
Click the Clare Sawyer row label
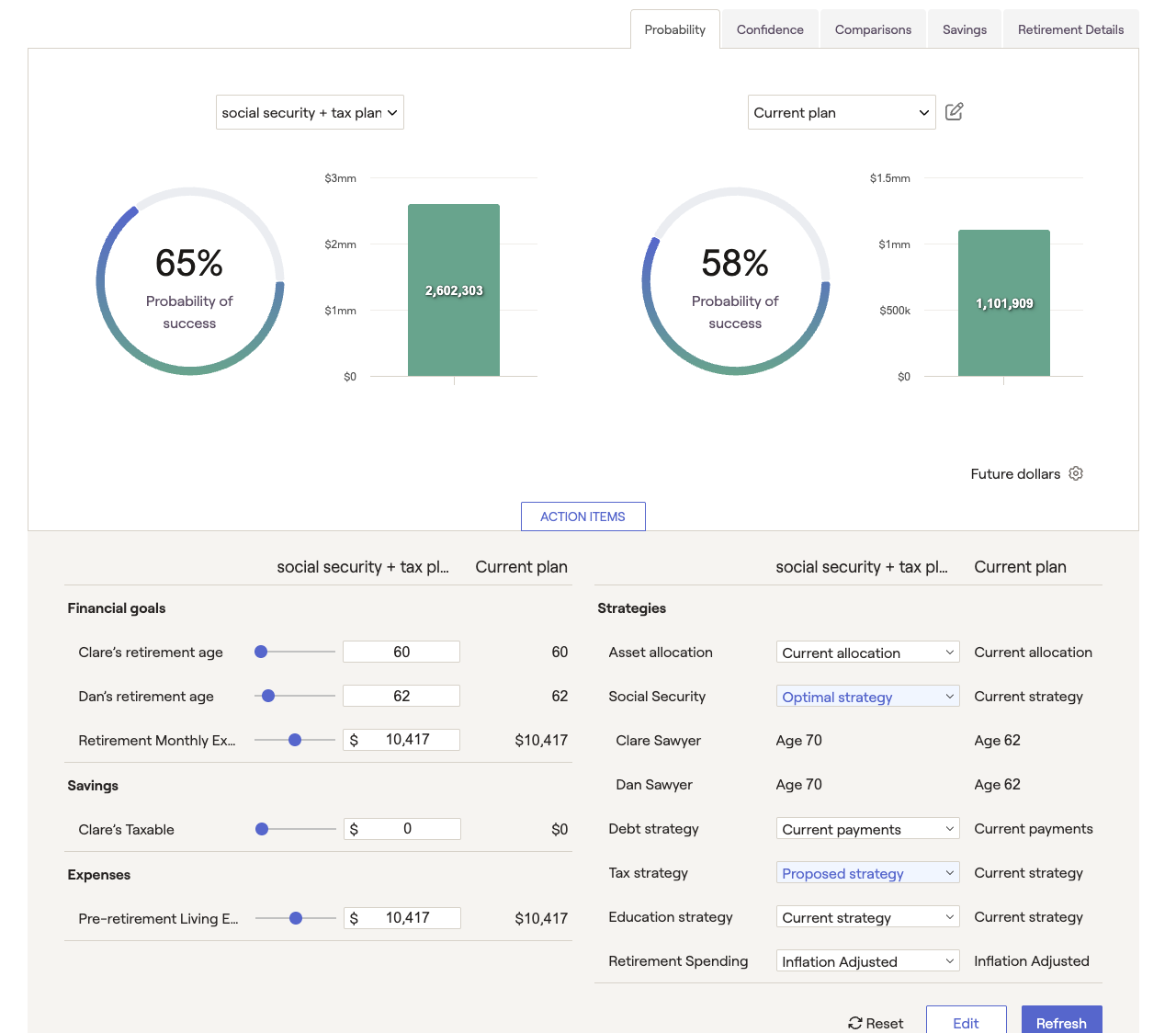(659, 741)
